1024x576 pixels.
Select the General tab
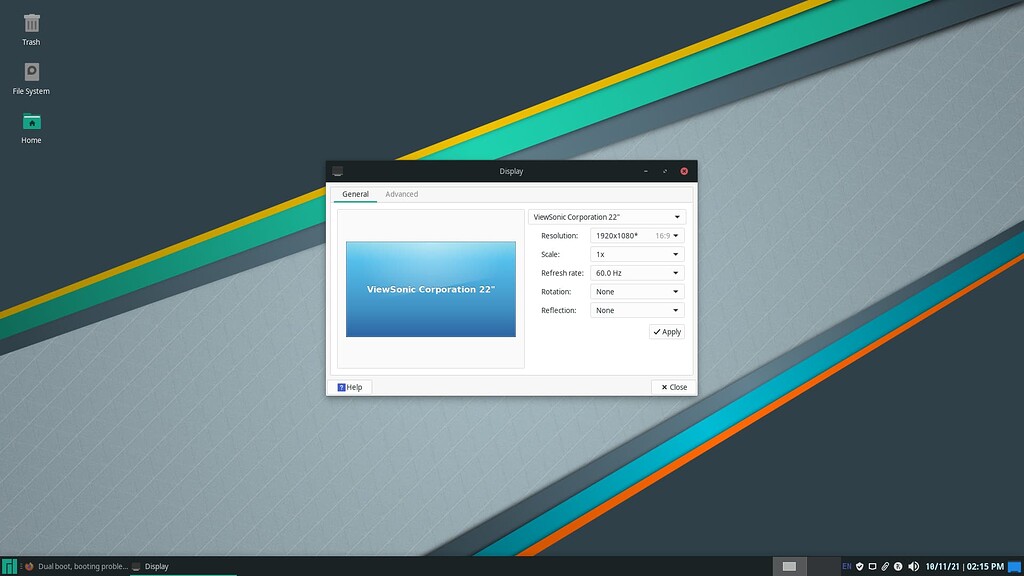355,193
